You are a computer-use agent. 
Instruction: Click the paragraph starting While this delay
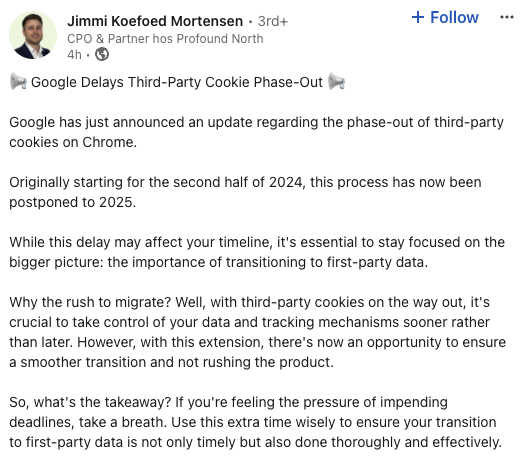(x=257, y=252)
